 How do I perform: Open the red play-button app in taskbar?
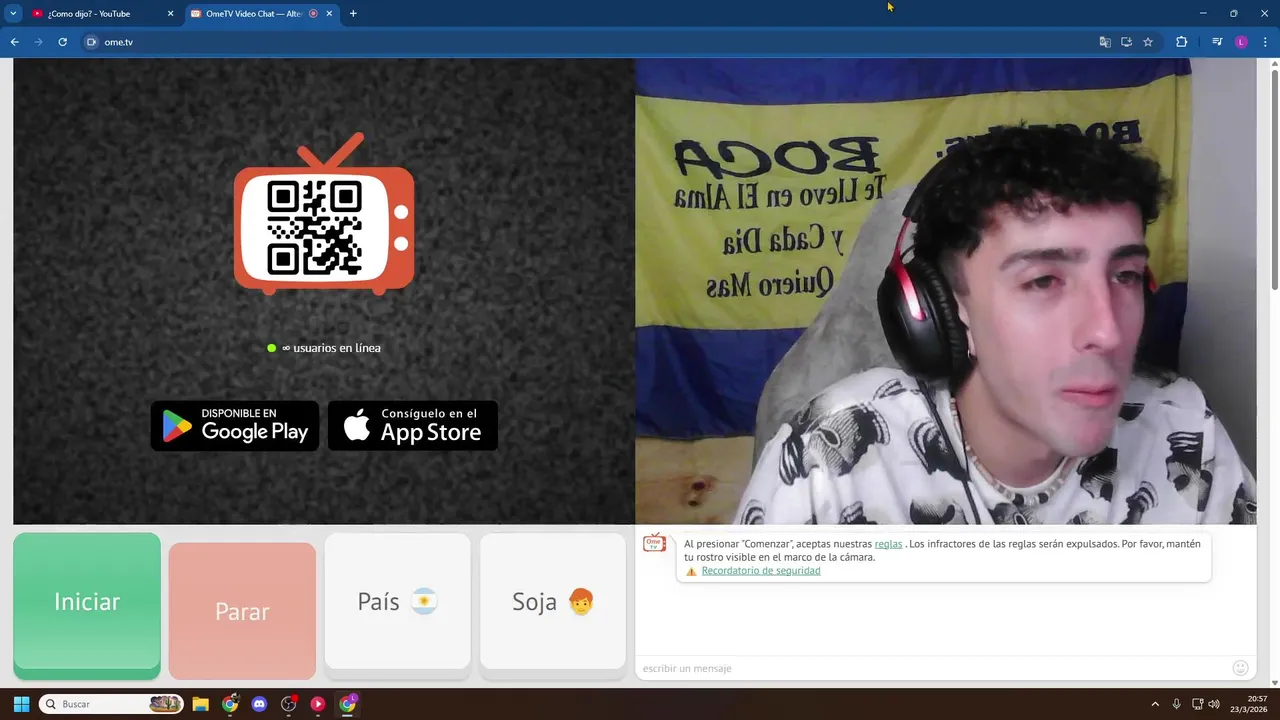coord(318,704)
